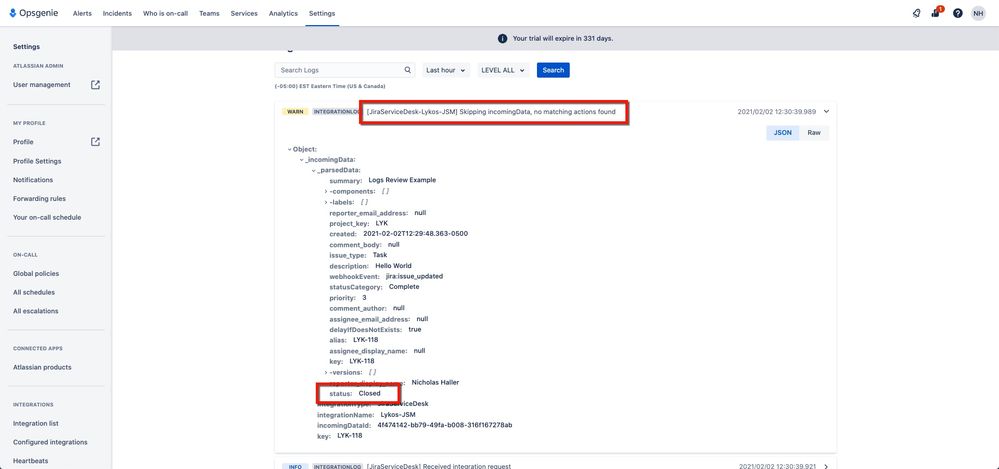Expand the components array node
The width and height of the screenshot is (999, 469).
point(326,191)
